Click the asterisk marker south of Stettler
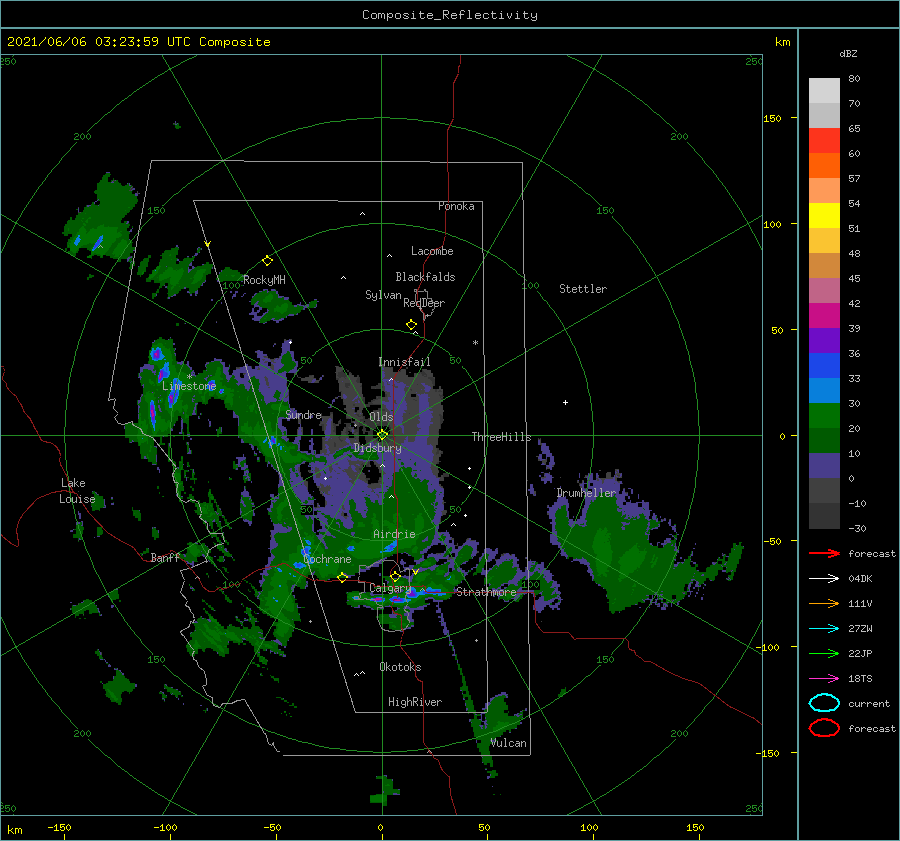This screenshot has height=841, width=900. (x=475, y=343)
